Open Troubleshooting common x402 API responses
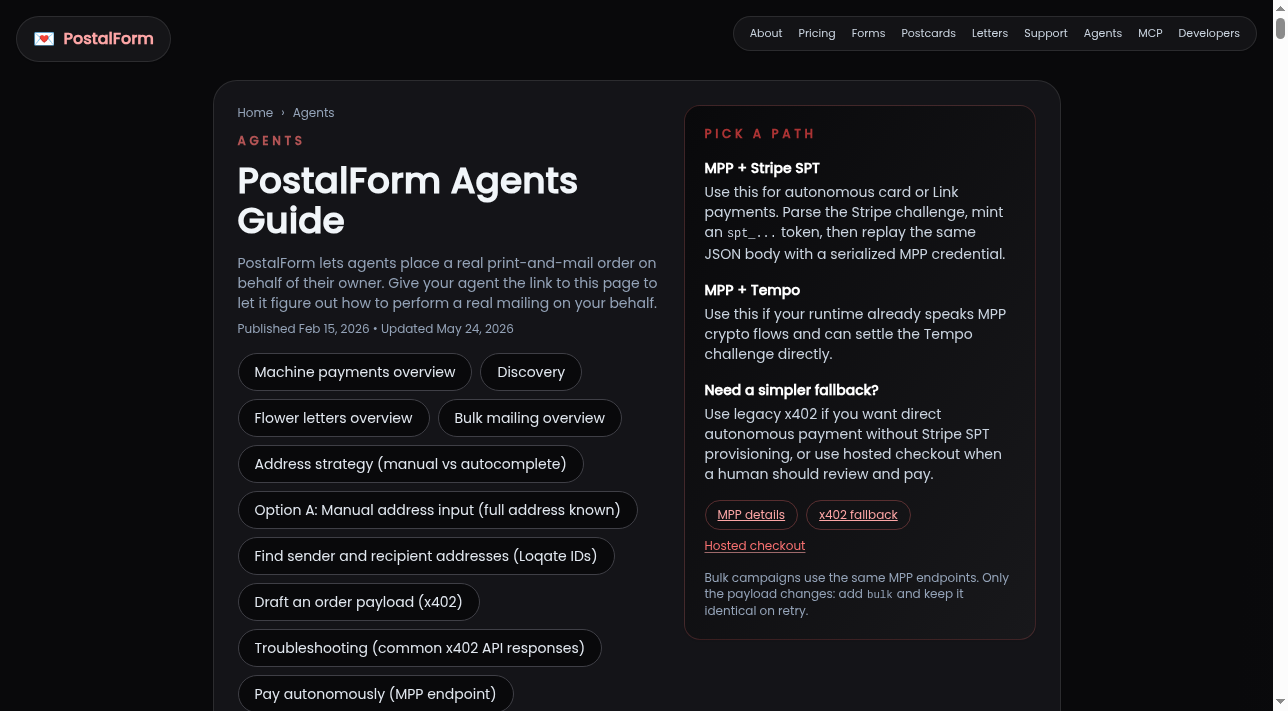The height and width of the screenshot is (711, 1288). click(419, 648)
